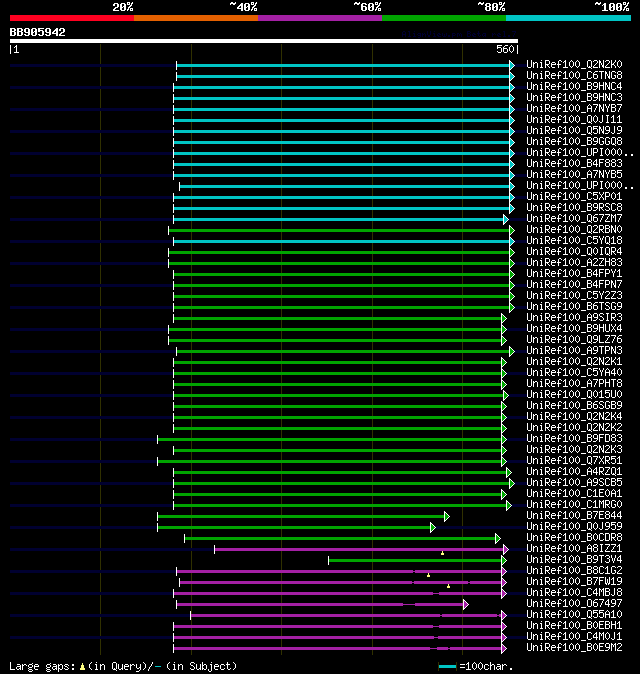Select the UniRef100_Q2N2K1 label
Image resolution: width=640 pixels, height=674 pixels.
tap(574, 362)
